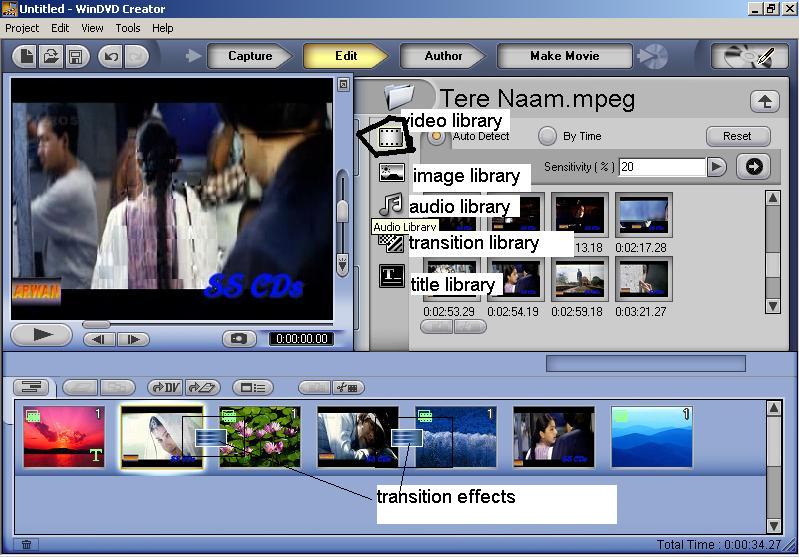The height and width of the screenshot is (557, 799).
Task: Click the scissors split clip button
Action: click(x=348, y=388)
